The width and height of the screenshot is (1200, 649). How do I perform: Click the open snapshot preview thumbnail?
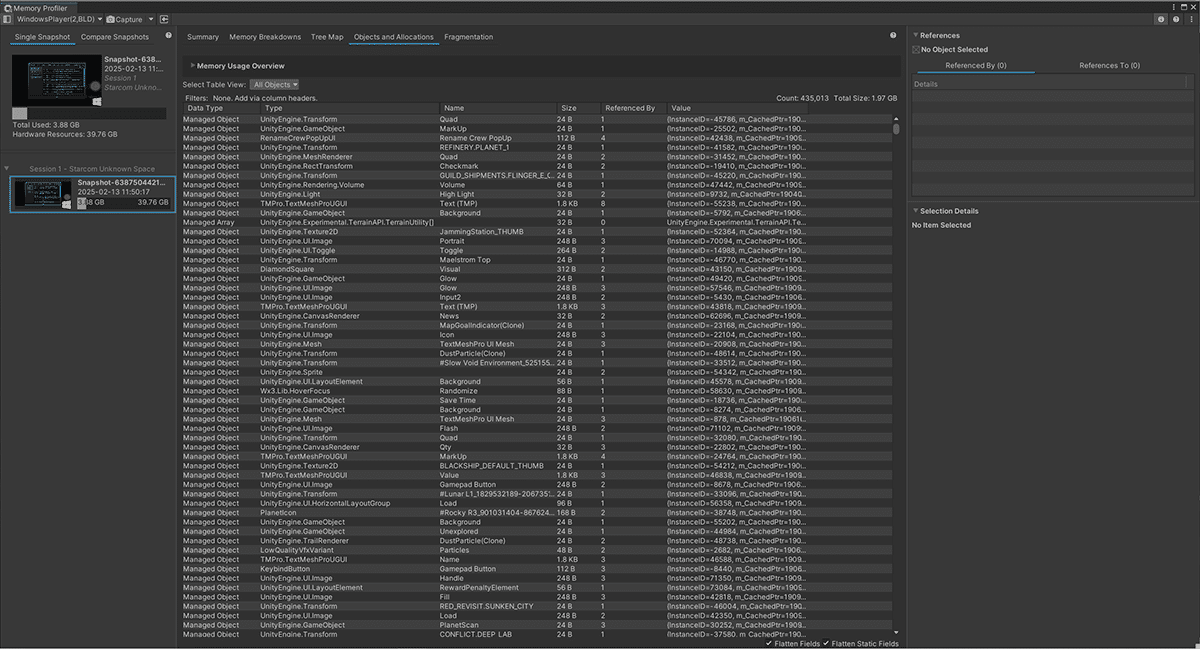tap(57, 80)
